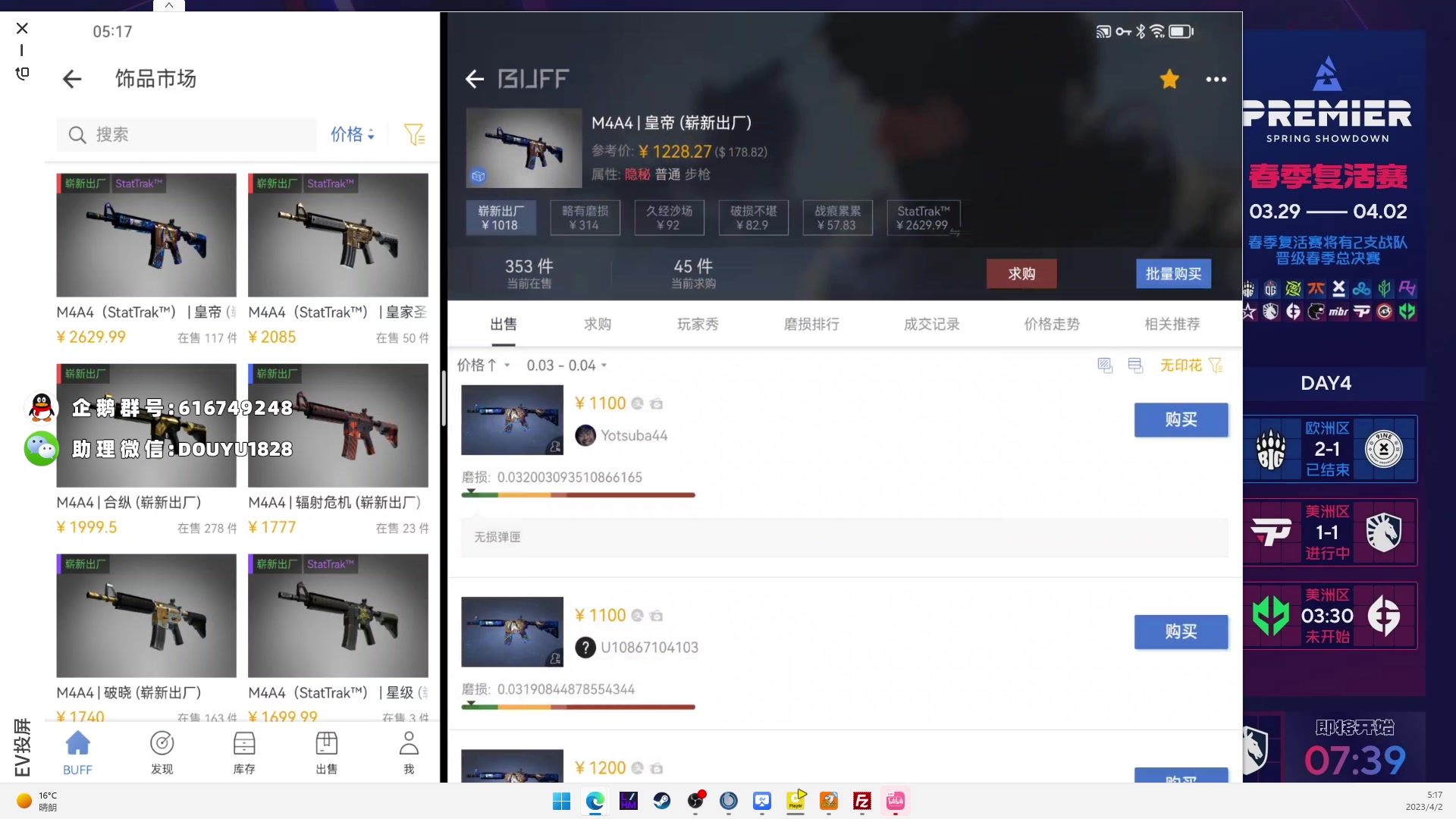Viewport: 1456px width, 819px height.
Task: Open Windows Start menu
Action: pyautogui.click(x=561, y=801)
